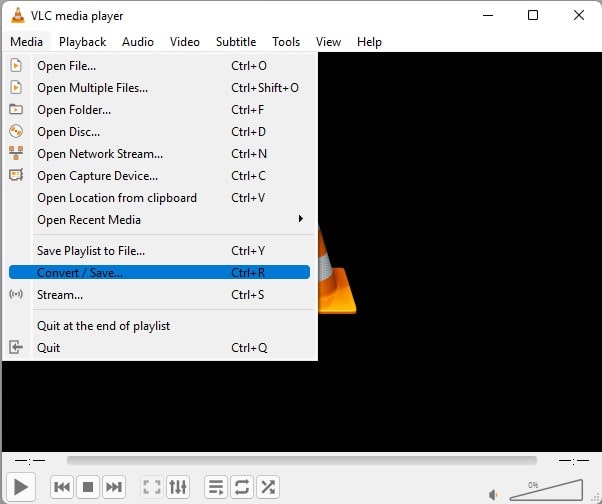Click the Open Disc menu item
Image resolution: width=602 pixels, height=504 pixels.
click(69, 132)
